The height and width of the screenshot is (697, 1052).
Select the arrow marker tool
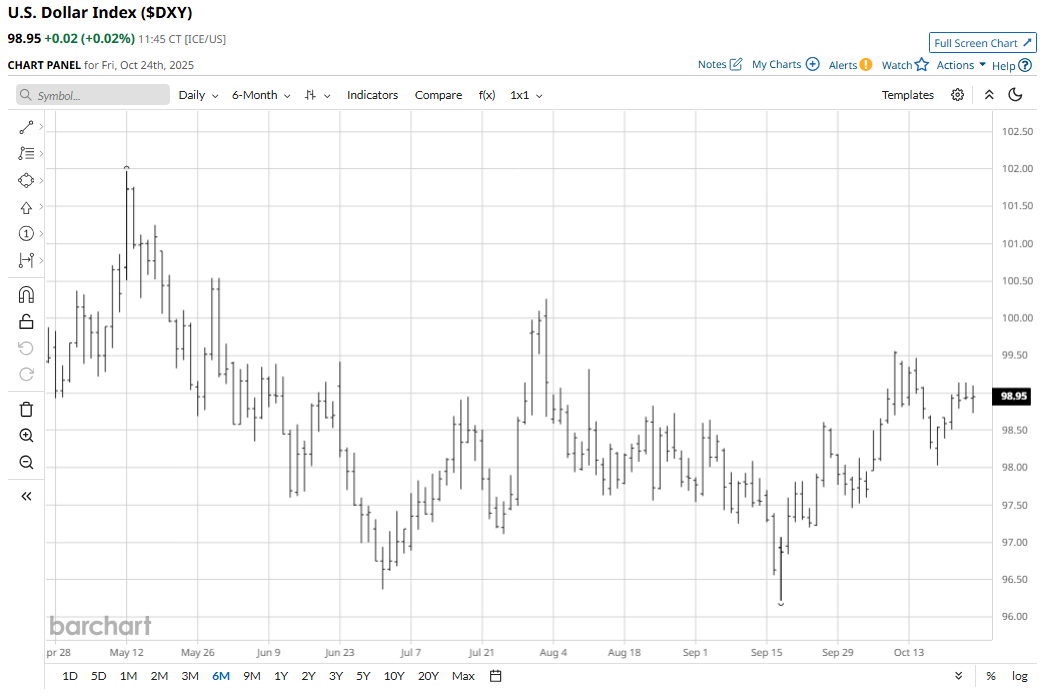point(26,207)
